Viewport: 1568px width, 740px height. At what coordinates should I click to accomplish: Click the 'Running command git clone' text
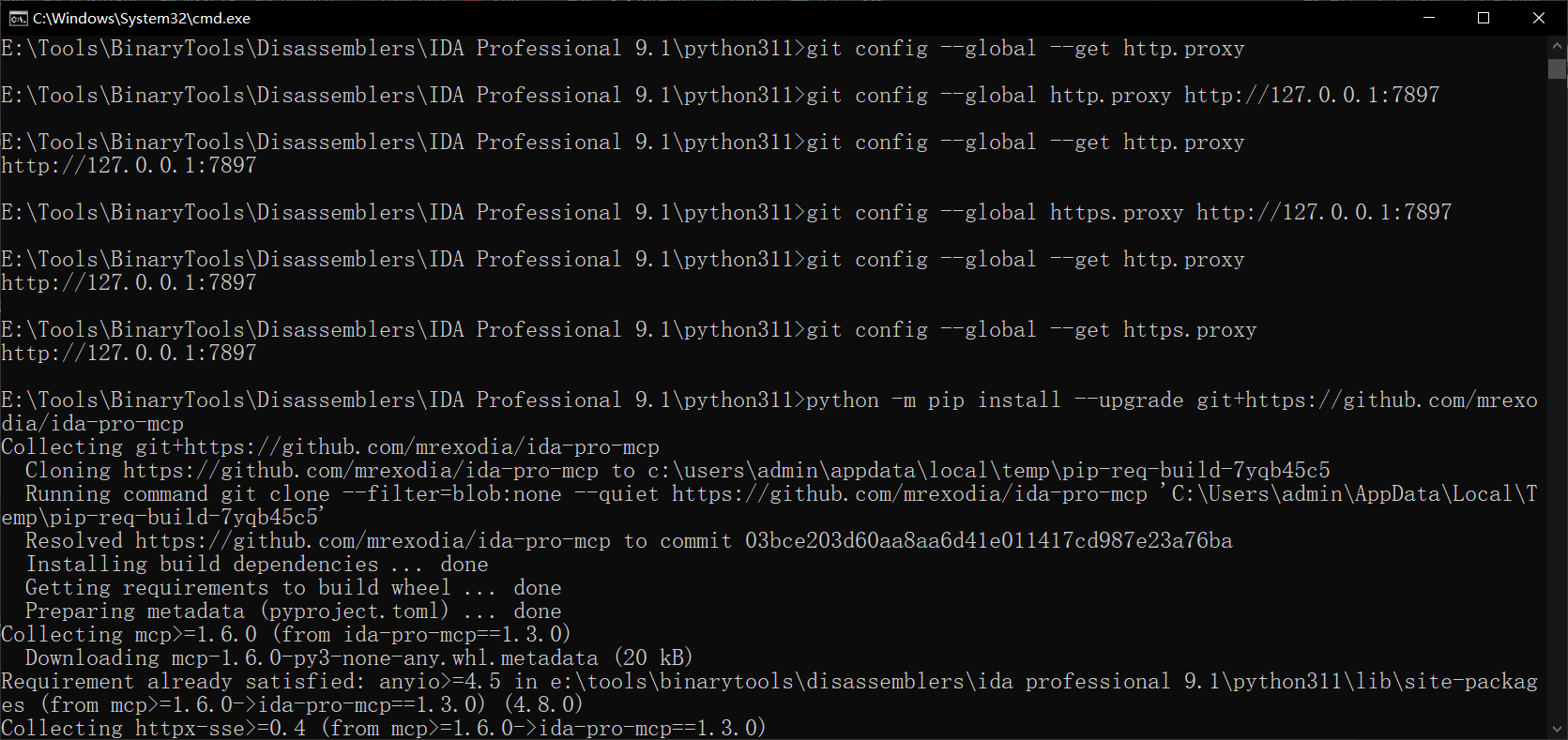tap(177, 494)
